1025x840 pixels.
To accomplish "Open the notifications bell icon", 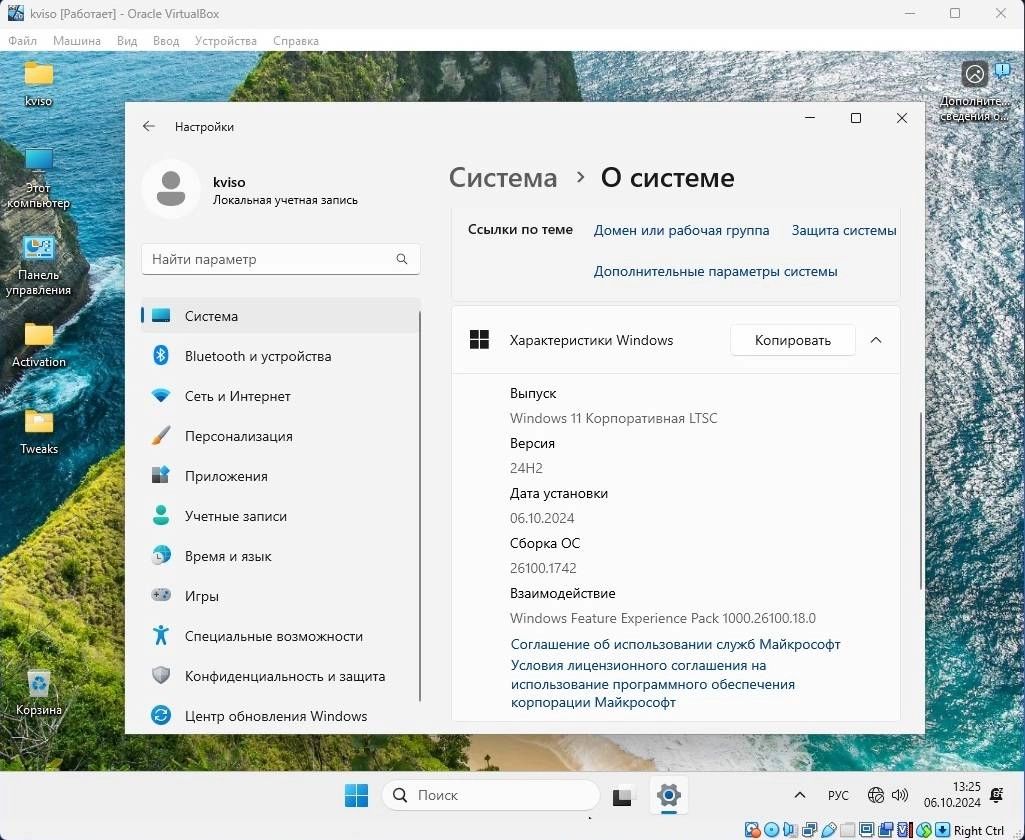I will tap(997, 795).
